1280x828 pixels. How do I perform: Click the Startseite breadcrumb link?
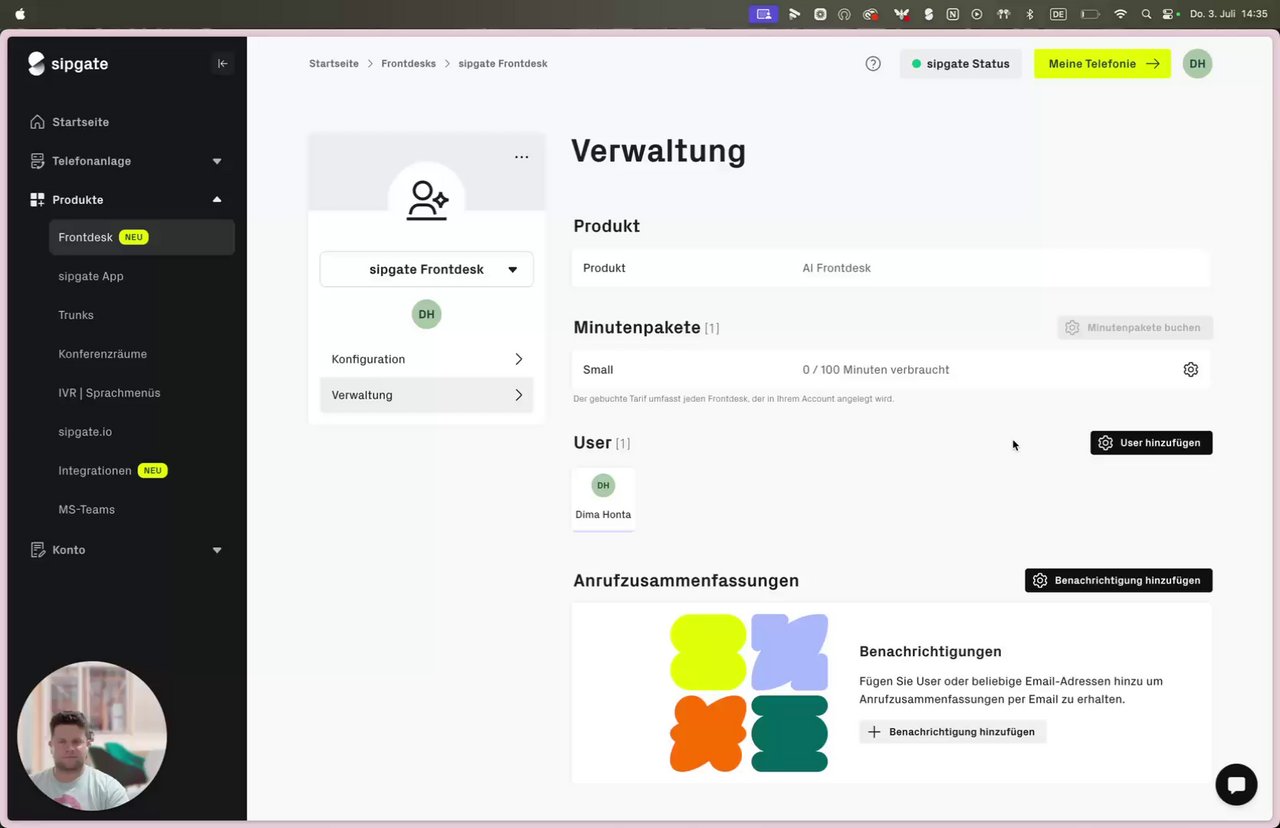pyautogui.click(x=334, y=64)
